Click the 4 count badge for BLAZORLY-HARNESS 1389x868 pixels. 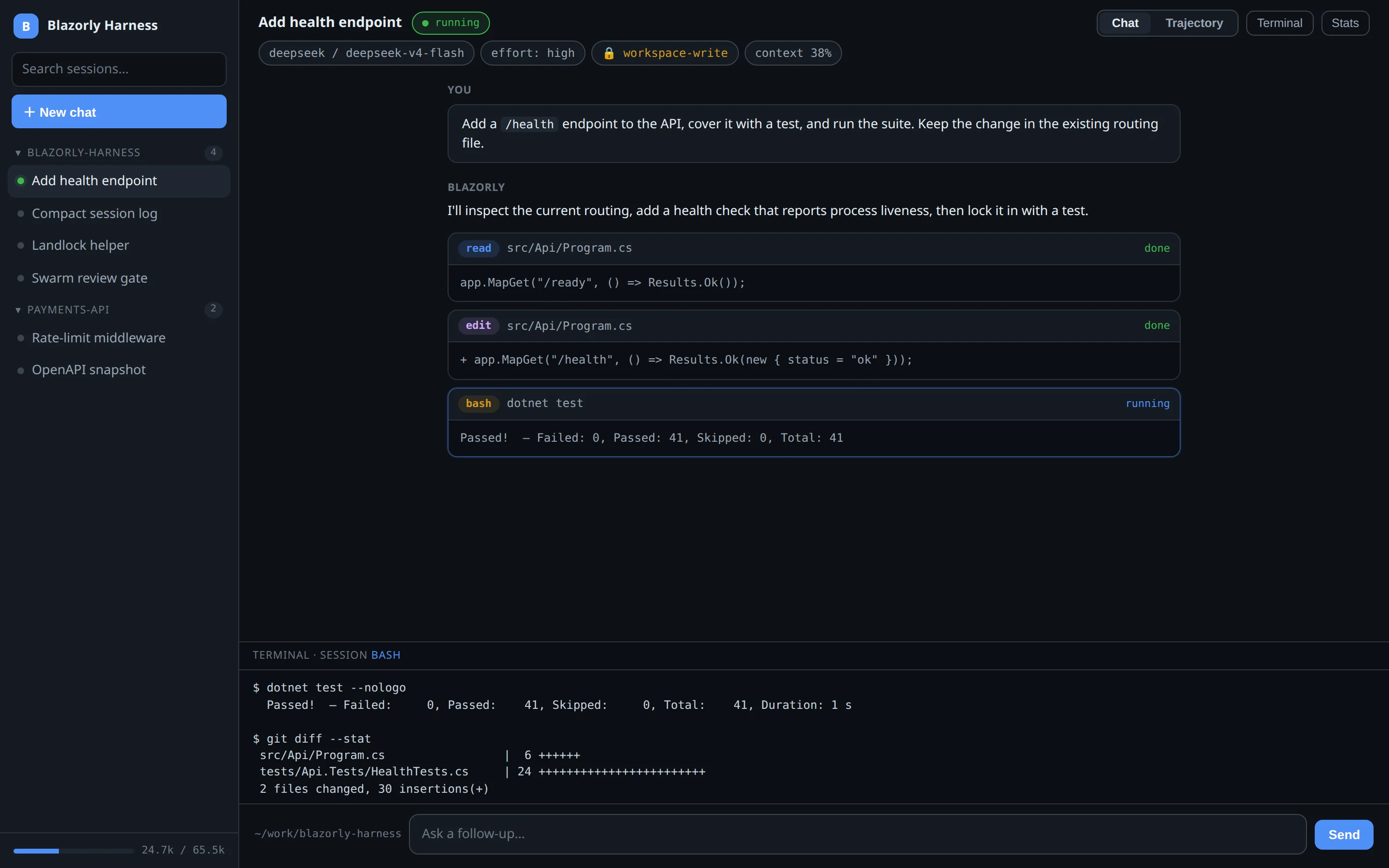coord(214,153)
